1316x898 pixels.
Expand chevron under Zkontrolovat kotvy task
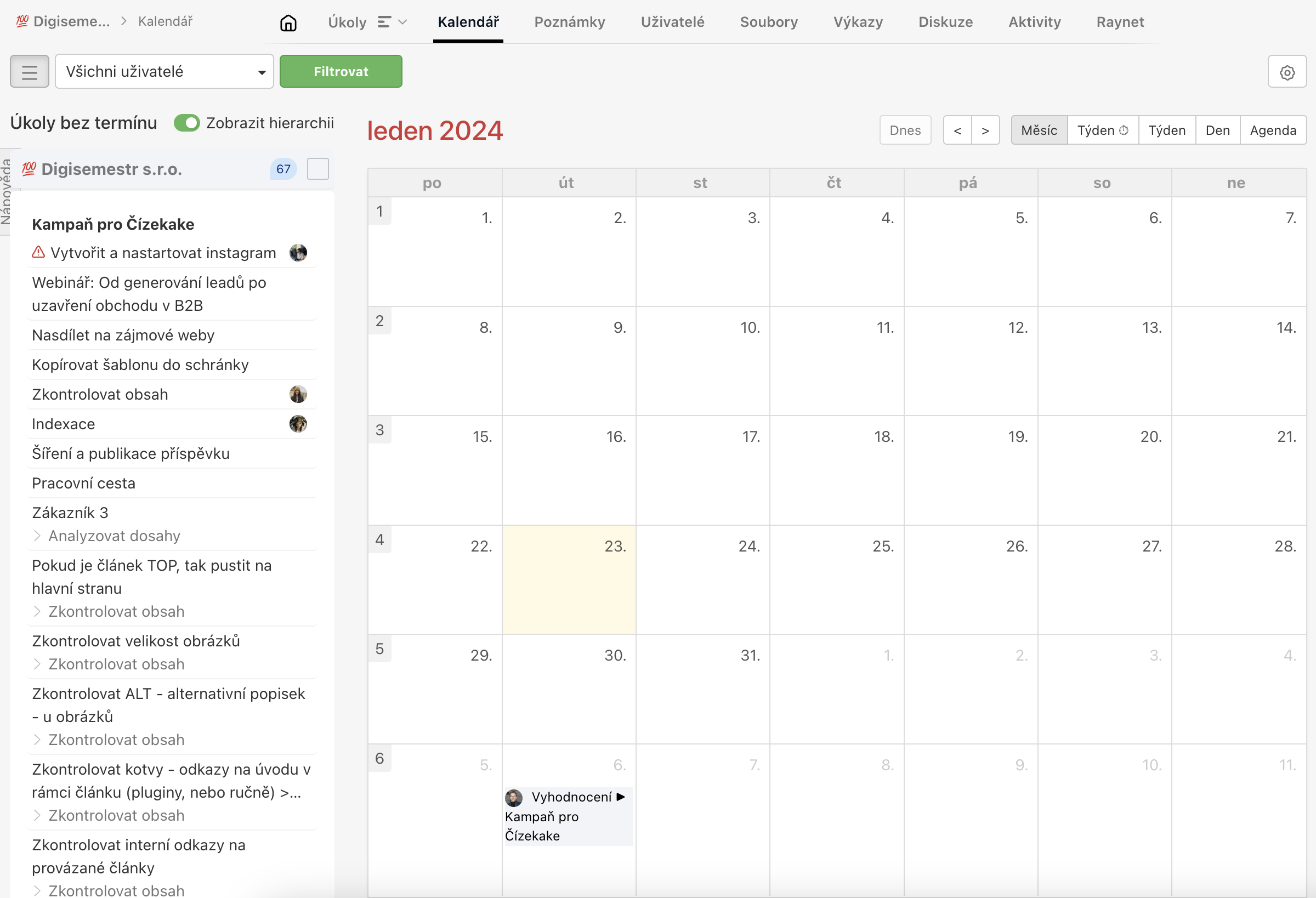point(37,815)
